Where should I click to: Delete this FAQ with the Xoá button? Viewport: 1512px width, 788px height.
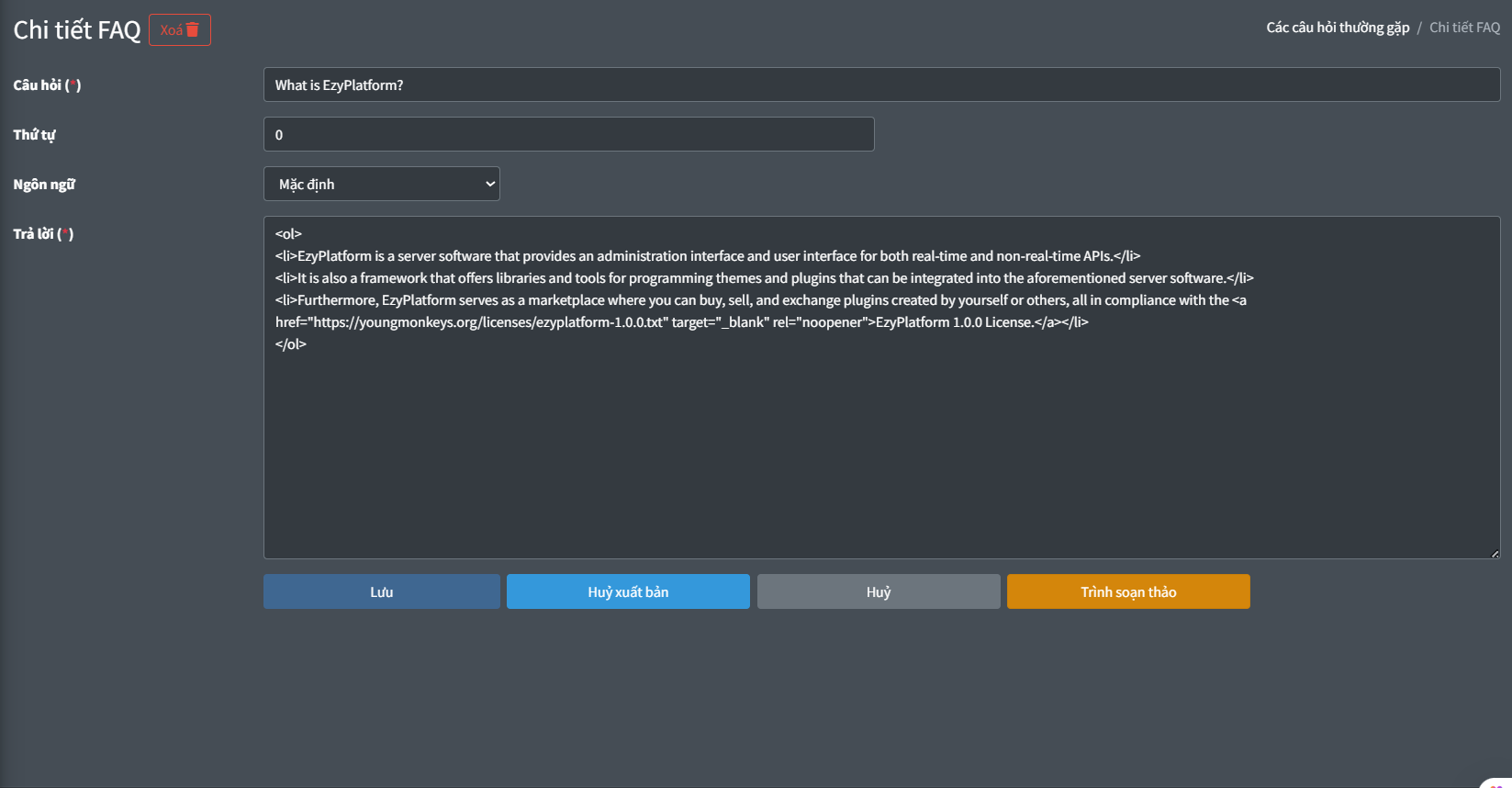pyautogui.click(x=180, y=29)
